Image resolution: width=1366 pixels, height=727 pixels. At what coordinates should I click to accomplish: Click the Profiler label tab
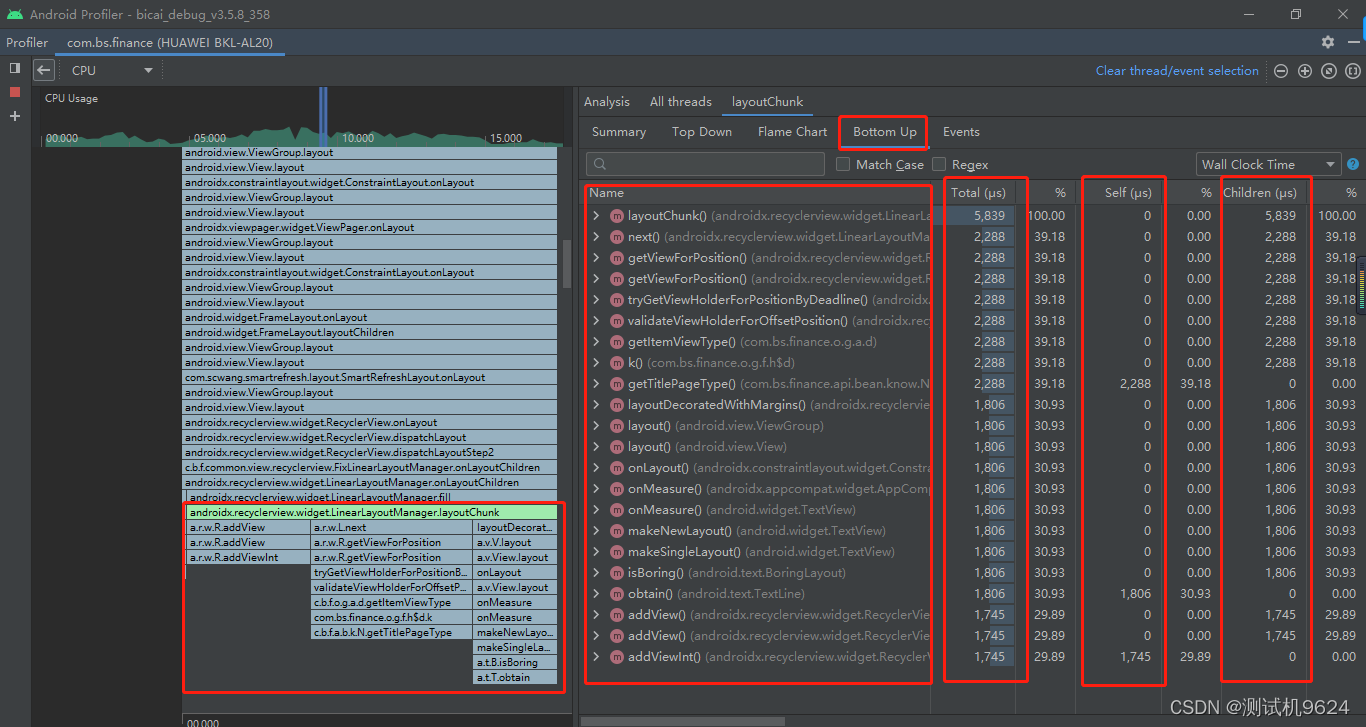(27, 43)
